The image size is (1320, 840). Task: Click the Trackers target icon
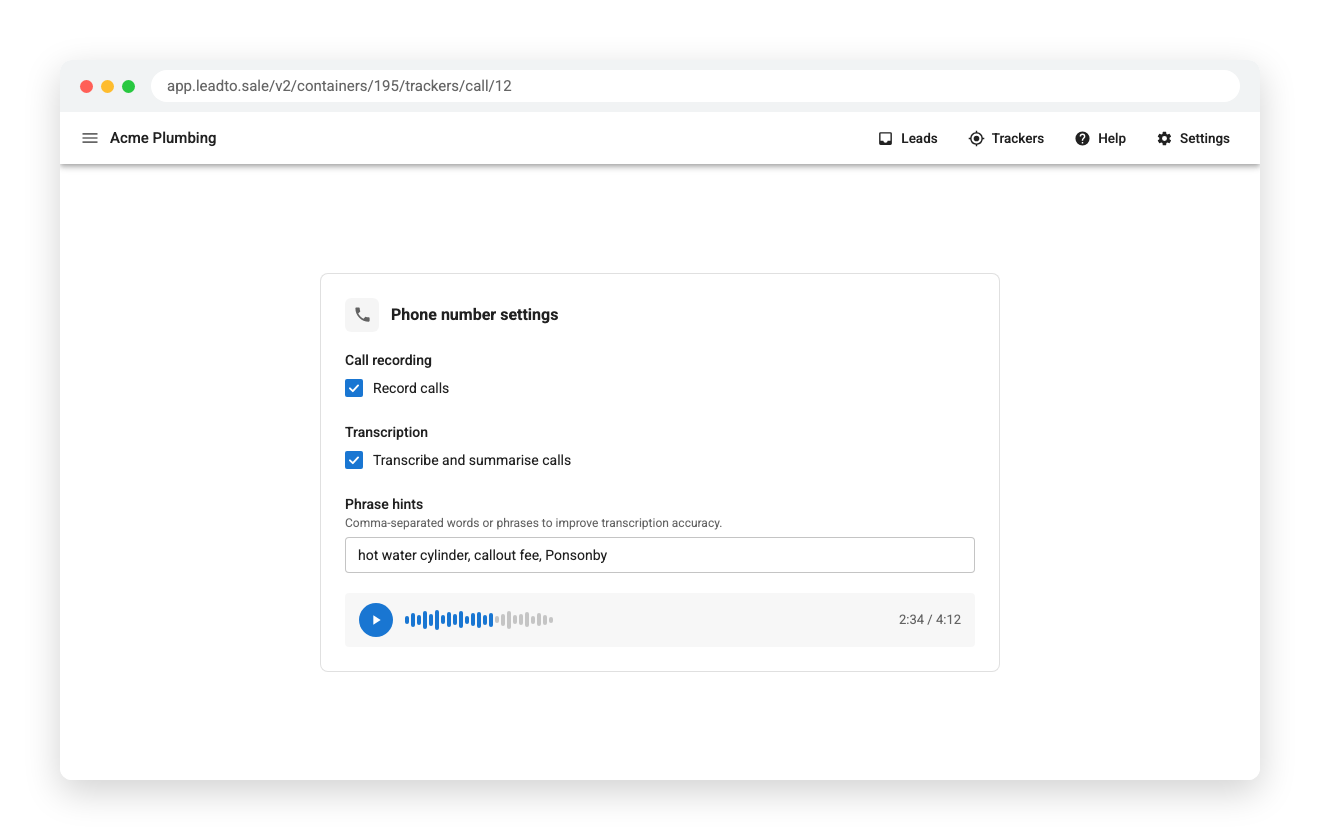coord(976,139)
